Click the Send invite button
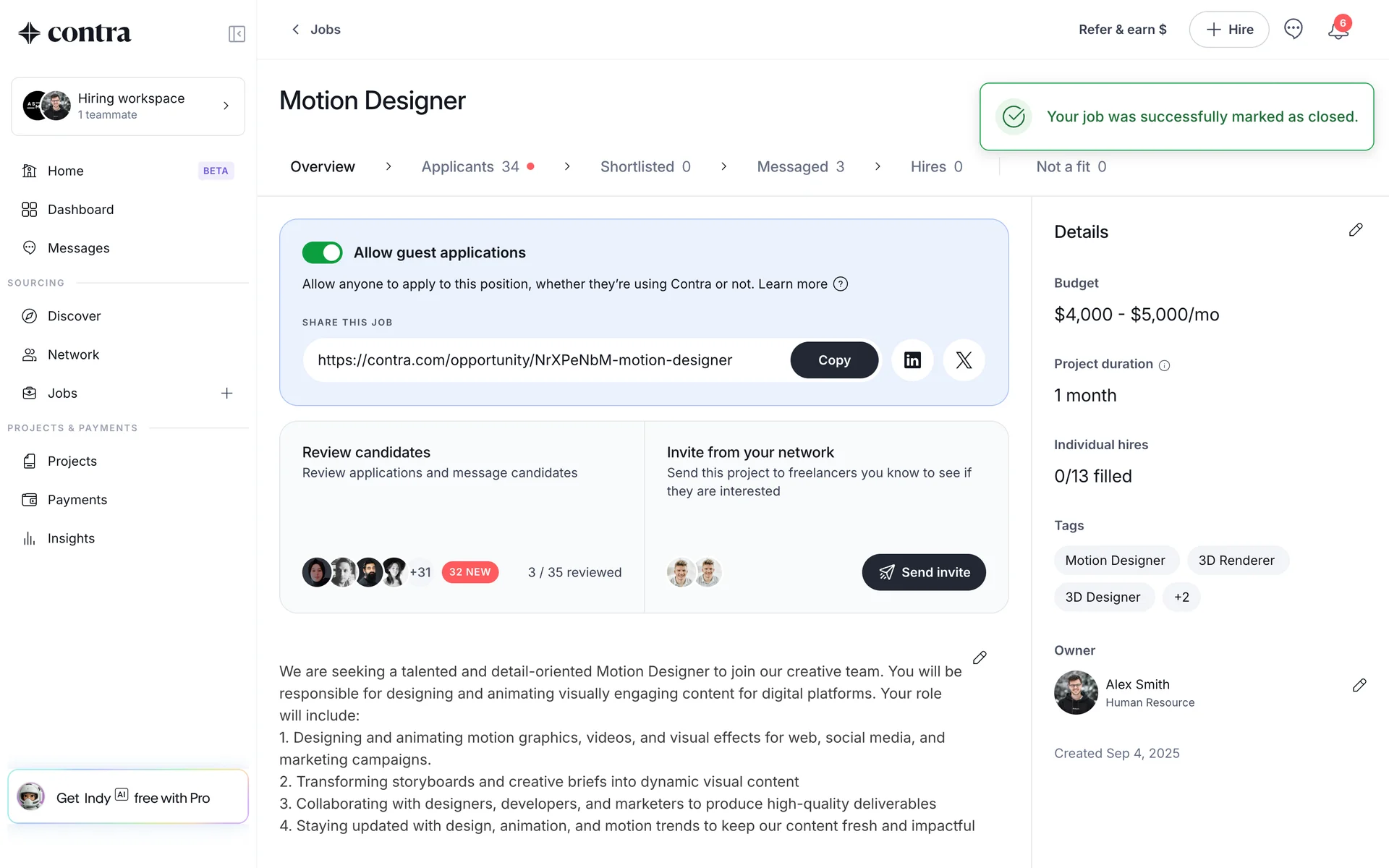This screenshot has height=868, width=1389. tap(924, 572)
